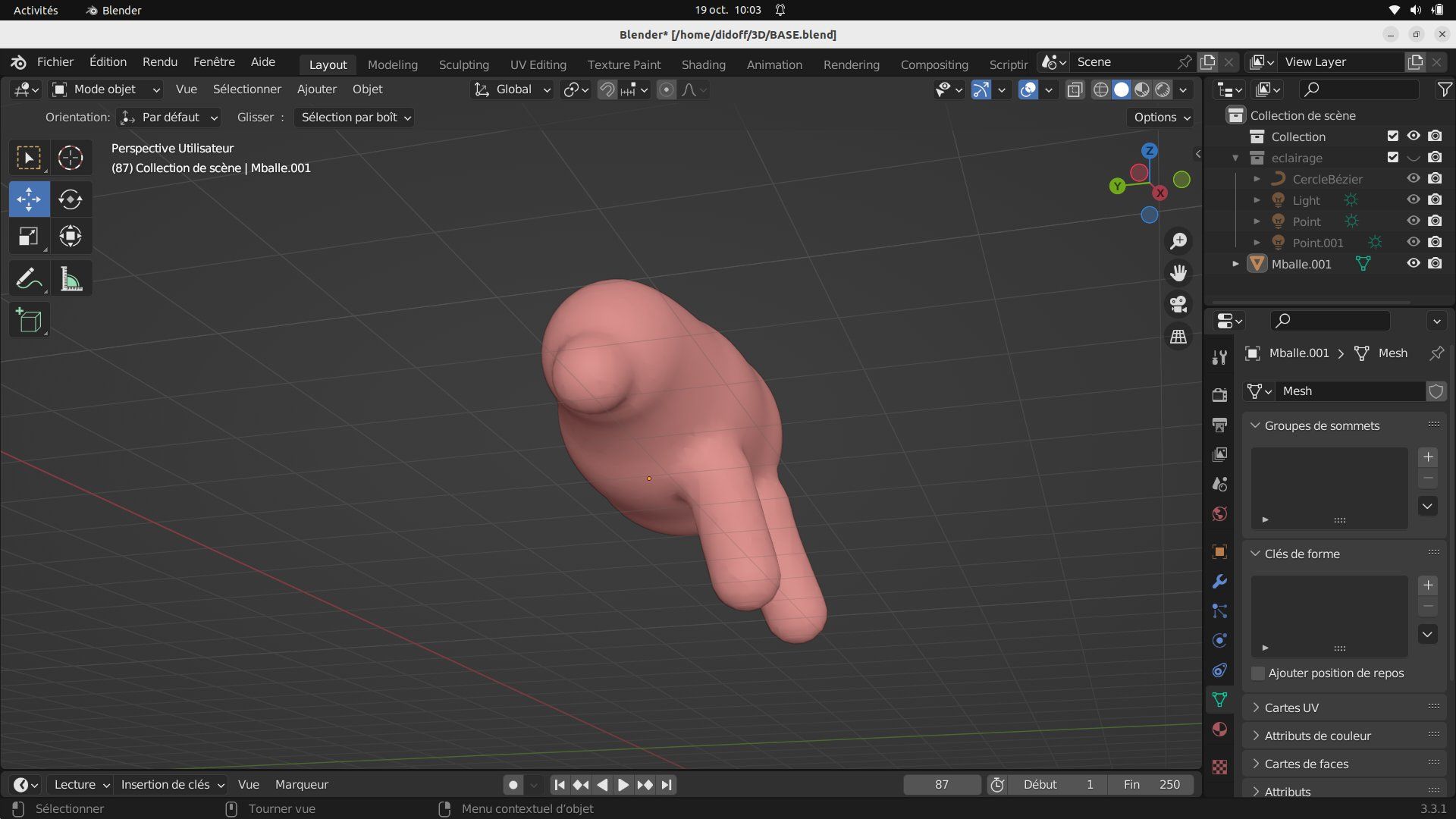
Task: Switch to the Sculpting workspace tab
Action: pyautogui.click(x=463, y=64)
